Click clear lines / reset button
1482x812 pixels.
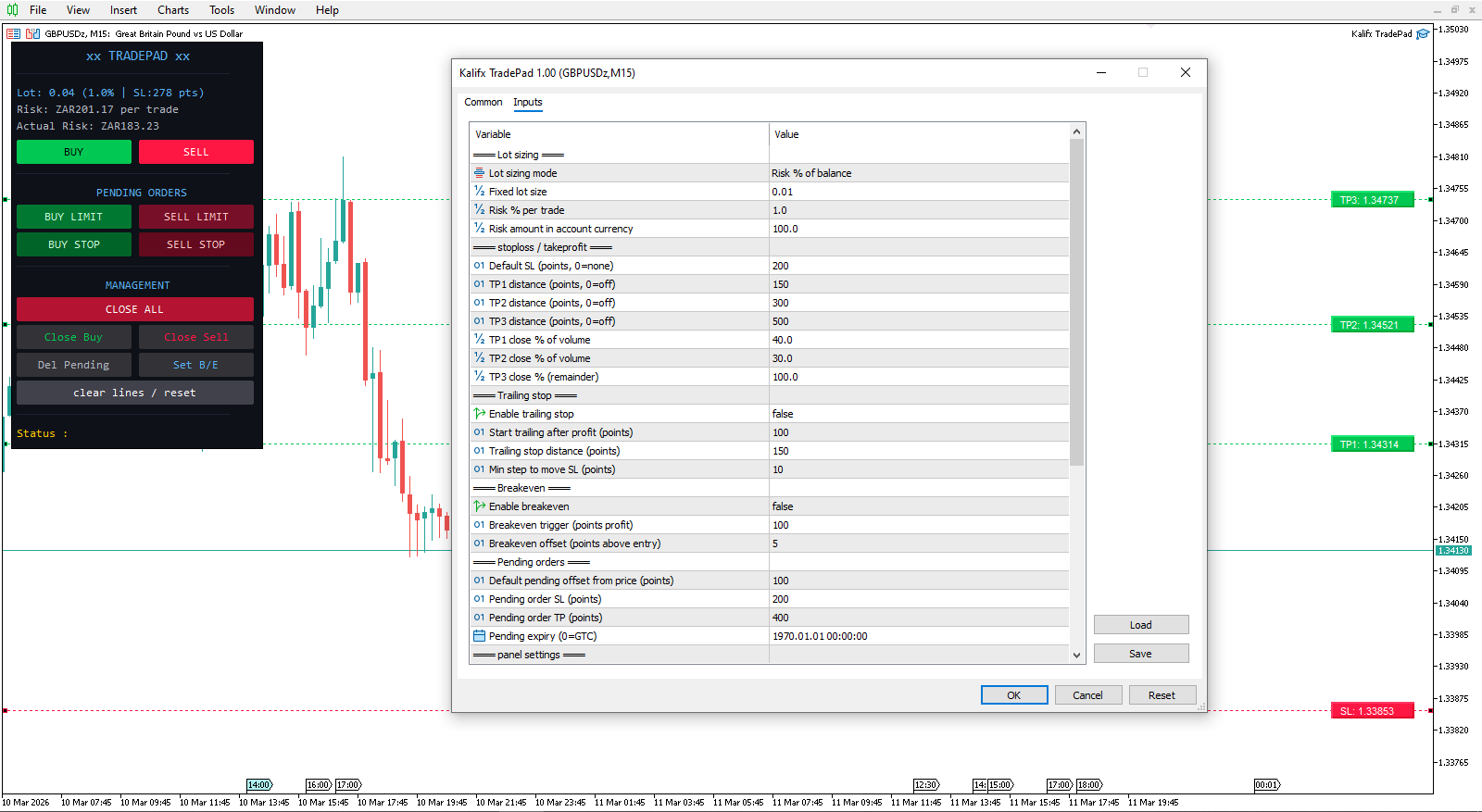pos(135,393)
